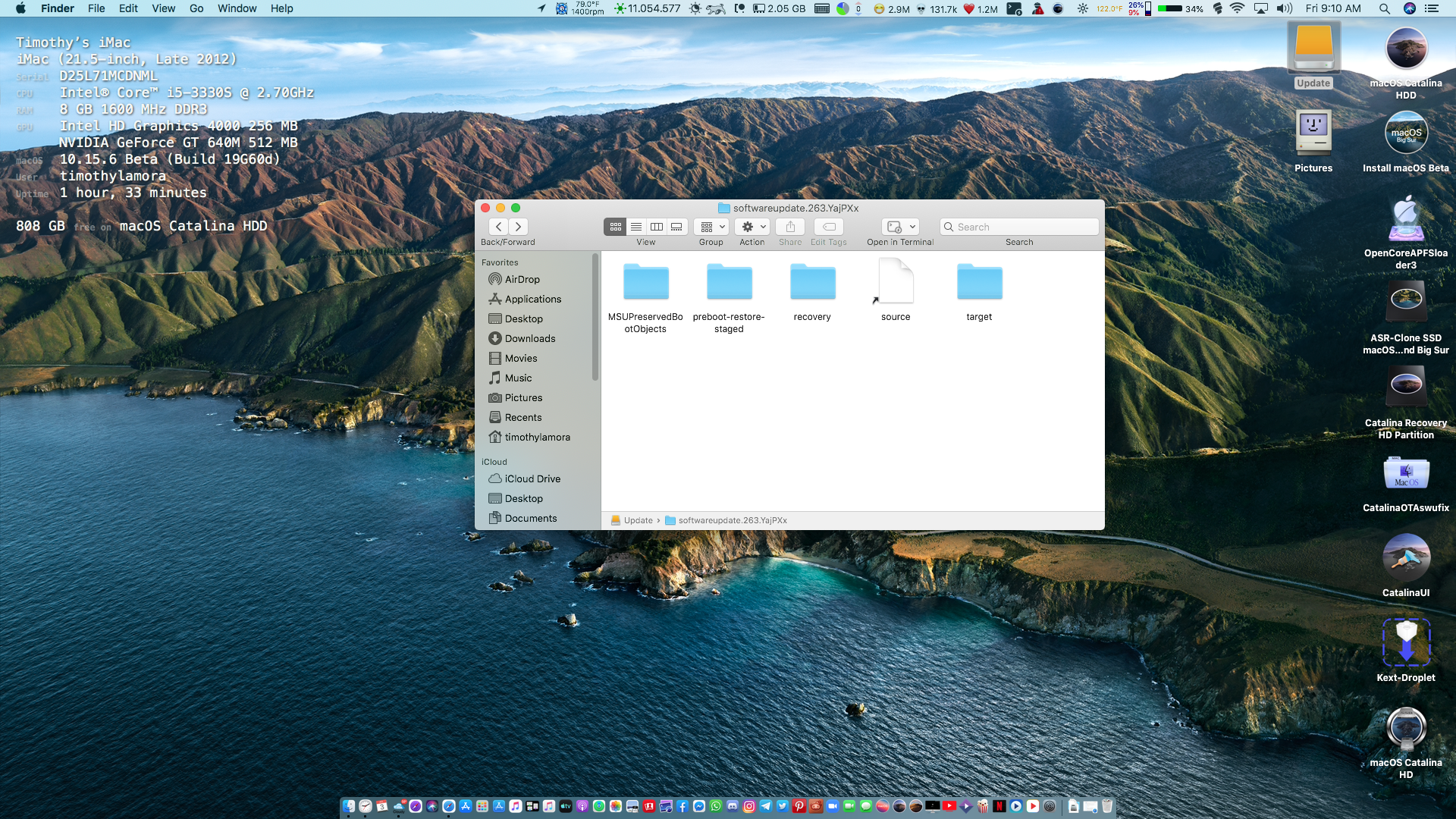
Task: Select the Kext-Droplet desktop icon
Action: [1406, 643]
